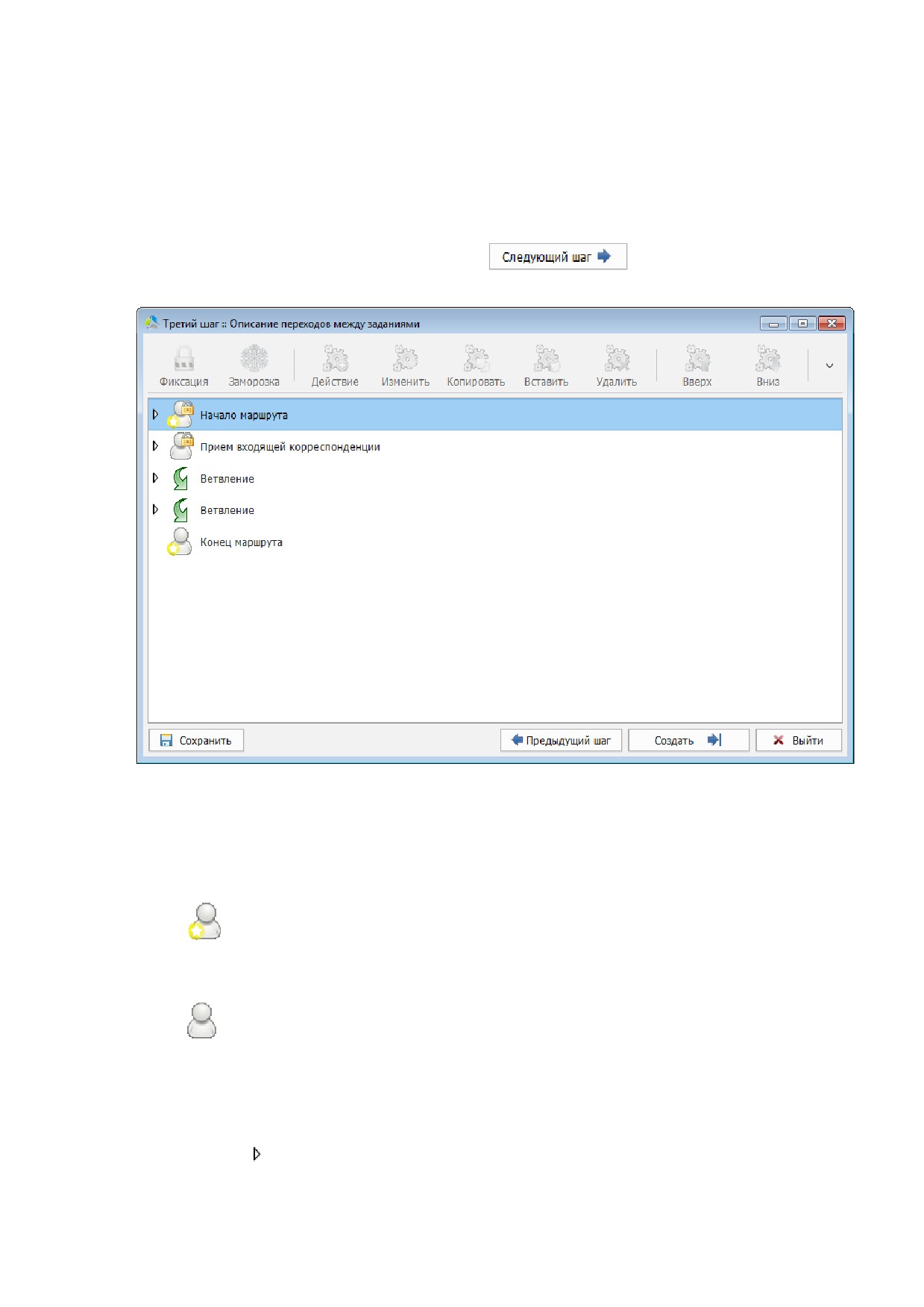
Task: Move item down with Вниз icon
Action: click(767, 359)
